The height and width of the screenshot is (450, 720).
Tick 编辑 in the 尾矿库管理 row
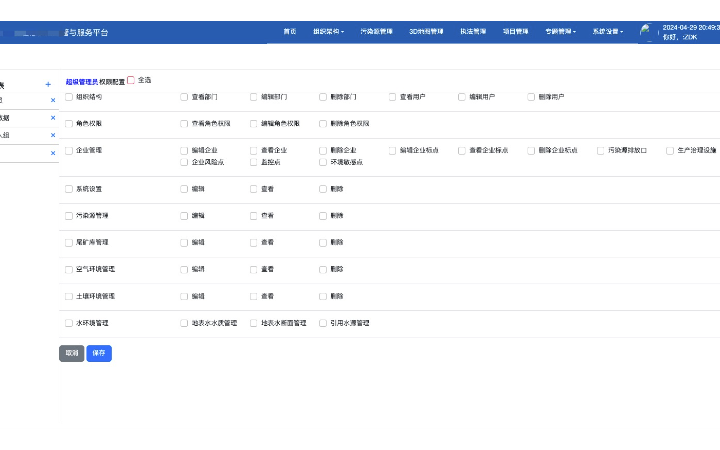pos(184,242)
